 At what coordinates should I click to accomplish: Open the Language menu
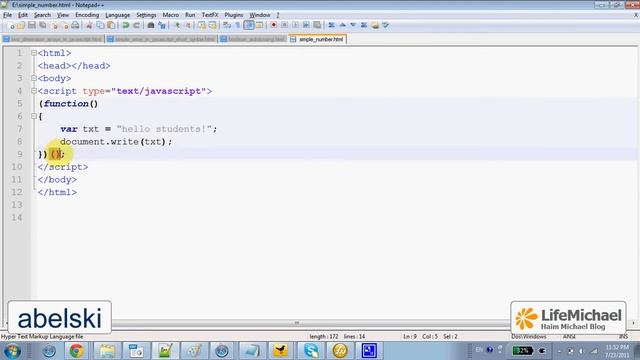pyautogui.click(x=118, y=15)
